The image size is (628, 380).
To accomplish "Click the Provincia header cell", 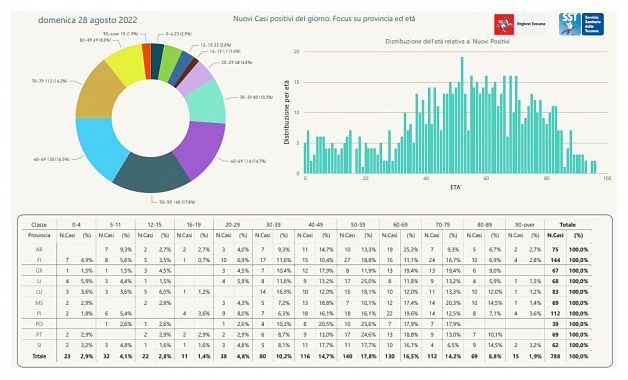I will pyautogui.click(x=39, y=235).
